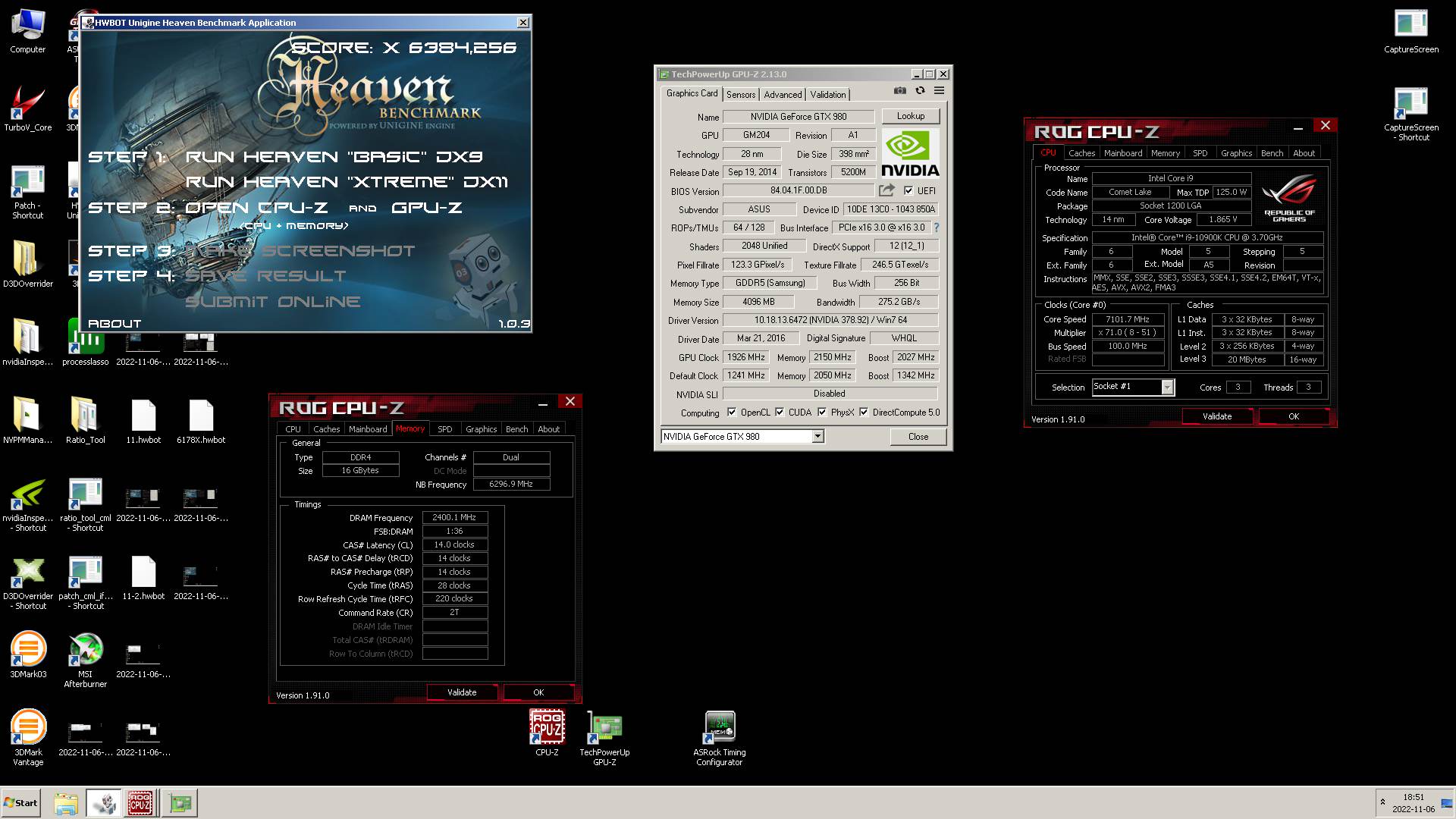Viewport: 1456px width, 819px height.
Task: Toggle the CUDA checkbox
Action: [x=780, y=413]
